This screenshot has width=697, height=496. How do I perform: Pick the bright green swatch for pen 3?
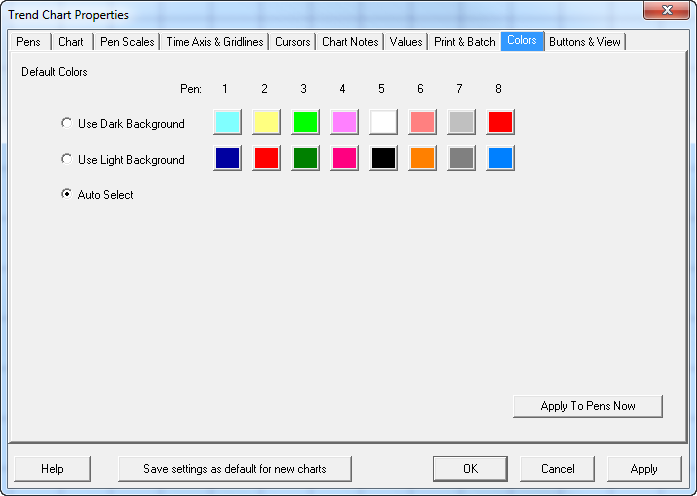[306, 123]
